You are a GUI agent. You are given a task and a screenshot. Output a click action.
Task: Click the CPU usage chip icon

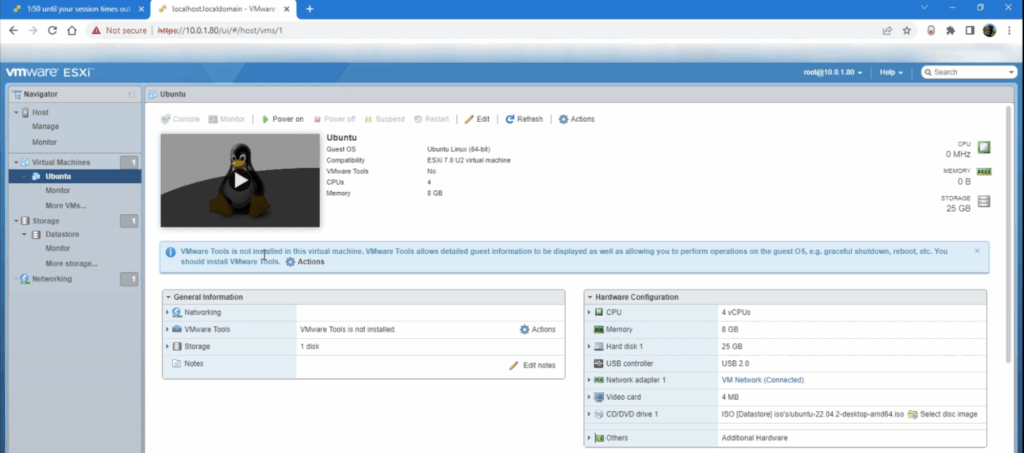point(984,148)
